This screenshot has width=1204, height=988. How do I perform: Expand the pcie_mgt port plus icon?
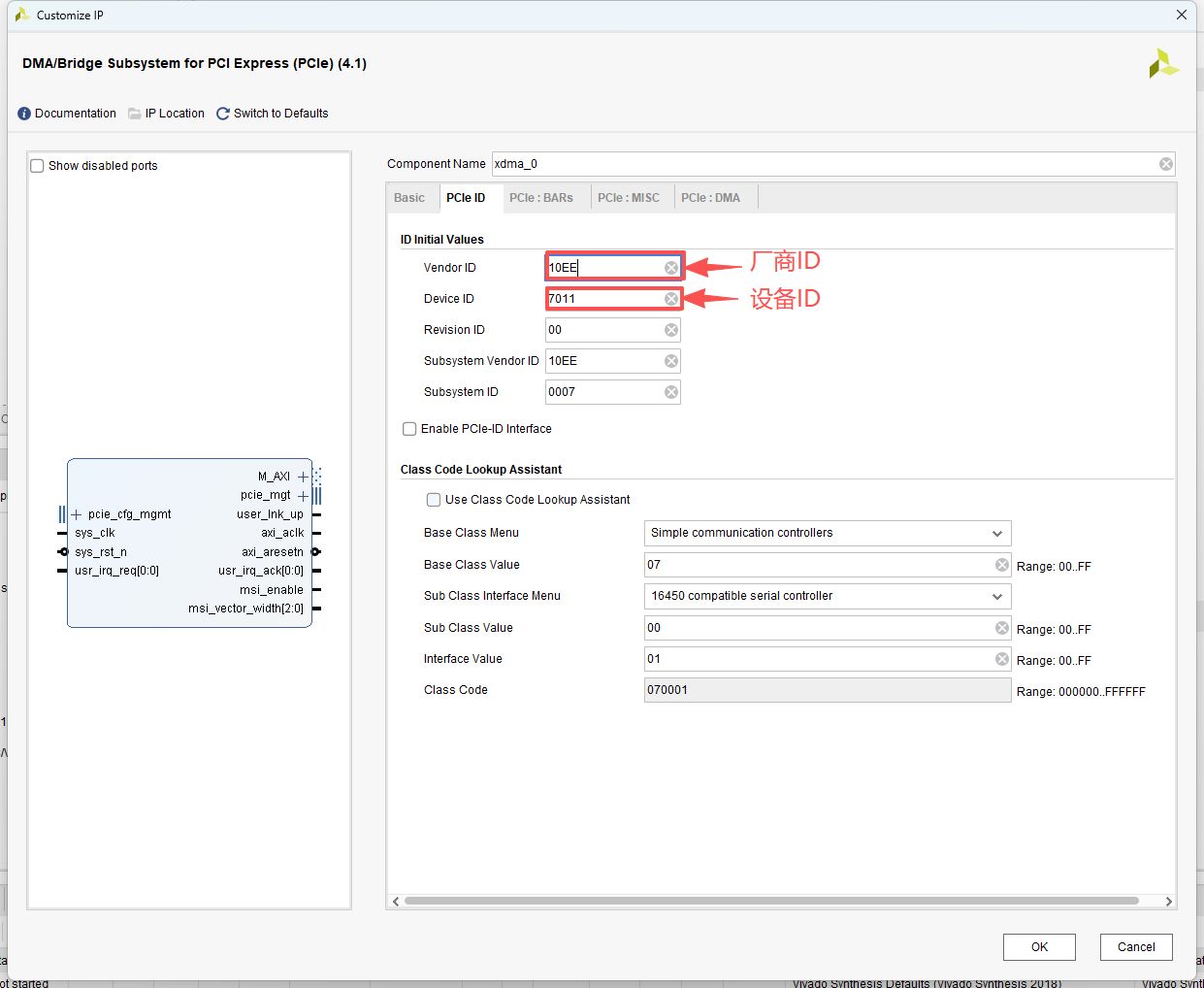click(x=303, y=496)
